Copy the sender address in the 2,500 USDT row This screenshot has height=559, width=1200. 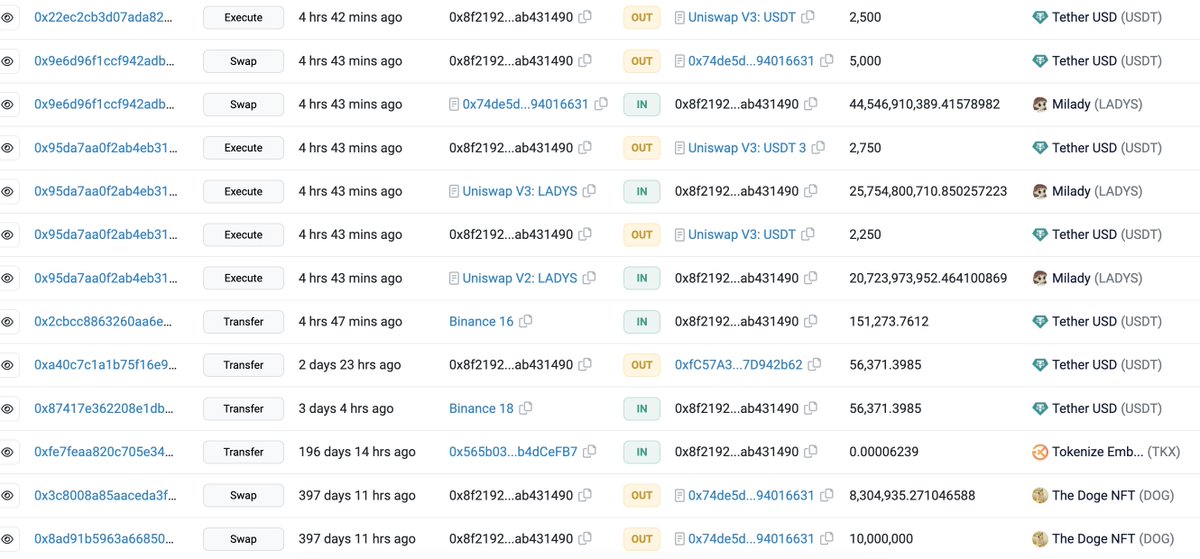pyautogui.click(x=585, y=17)
